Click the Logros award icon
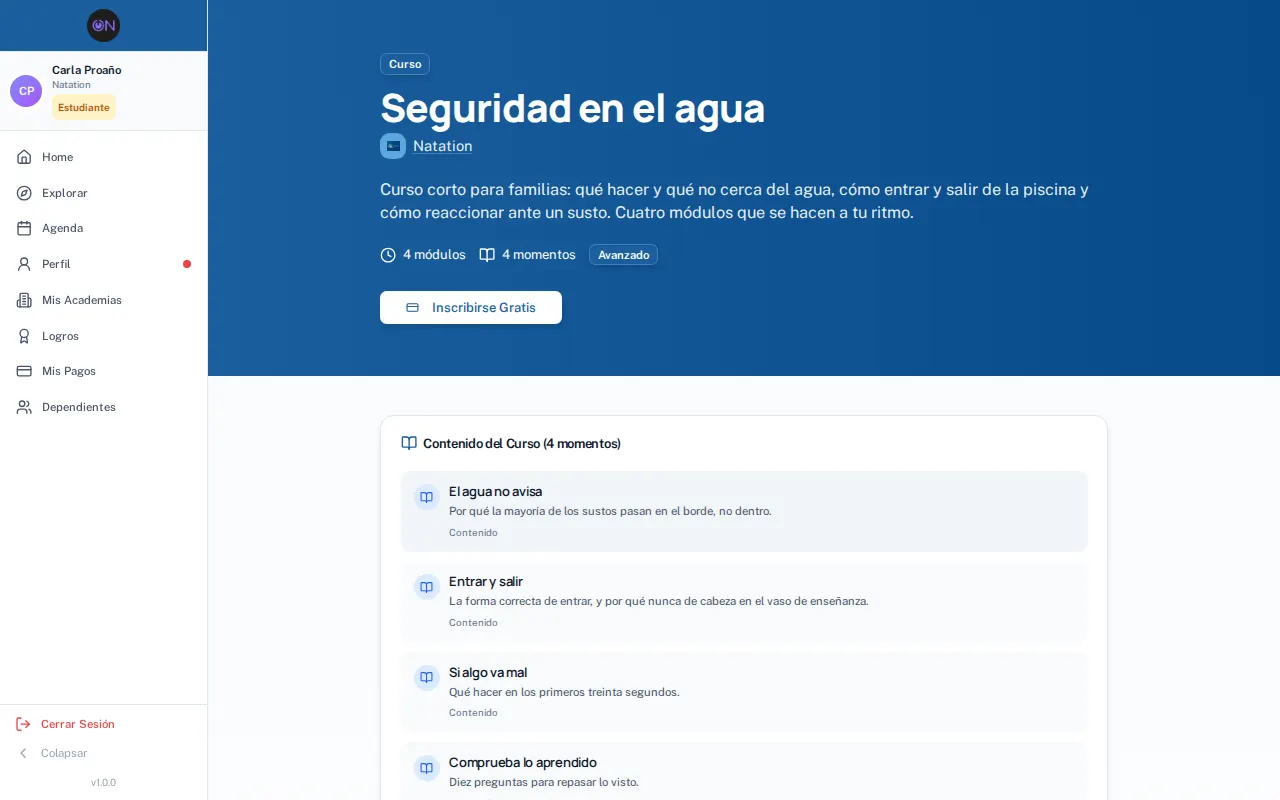The image size is (1280, 800). pos(24,336)
